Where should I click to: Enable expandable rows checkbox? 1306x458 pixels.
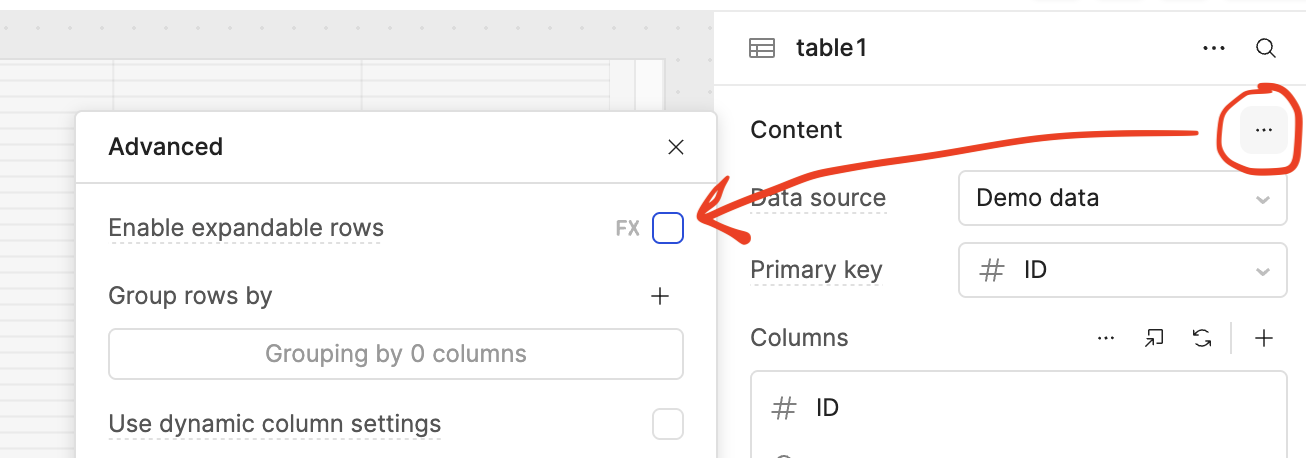pos(668,229)
